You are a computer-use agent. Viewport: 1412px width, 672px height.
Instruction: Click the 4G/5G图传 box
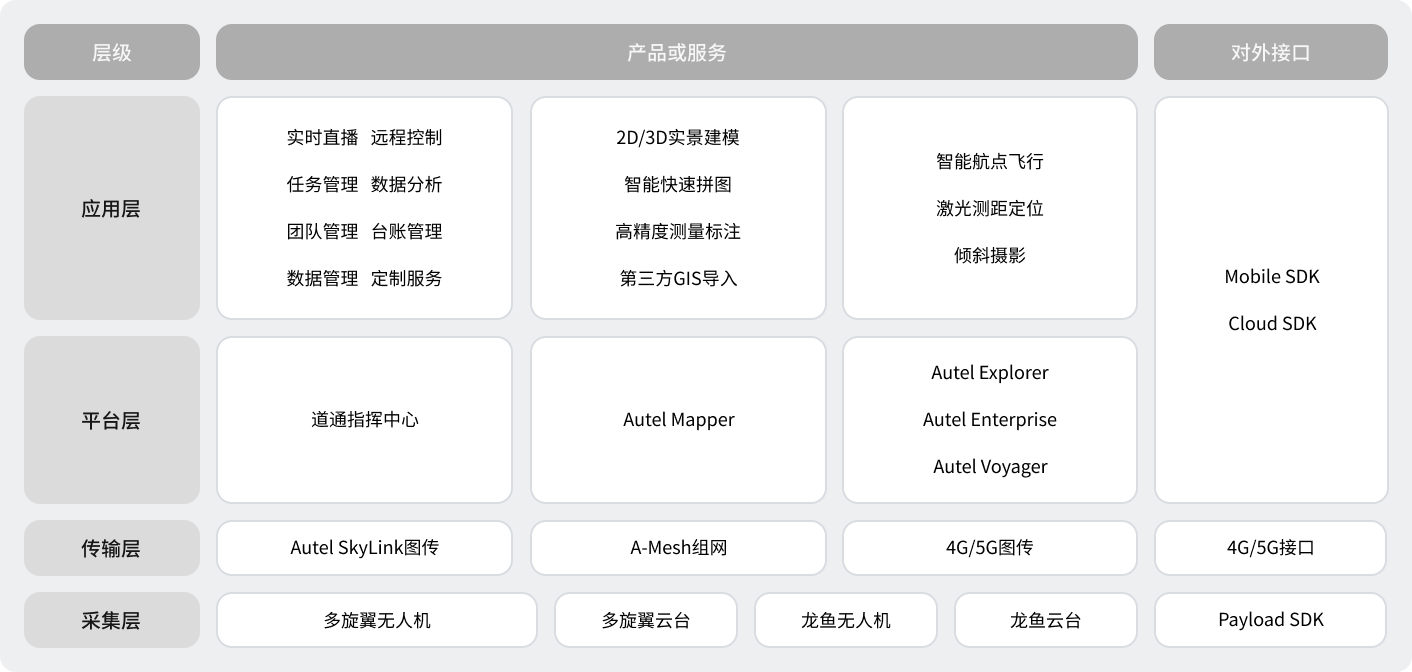tap(990, 548)
